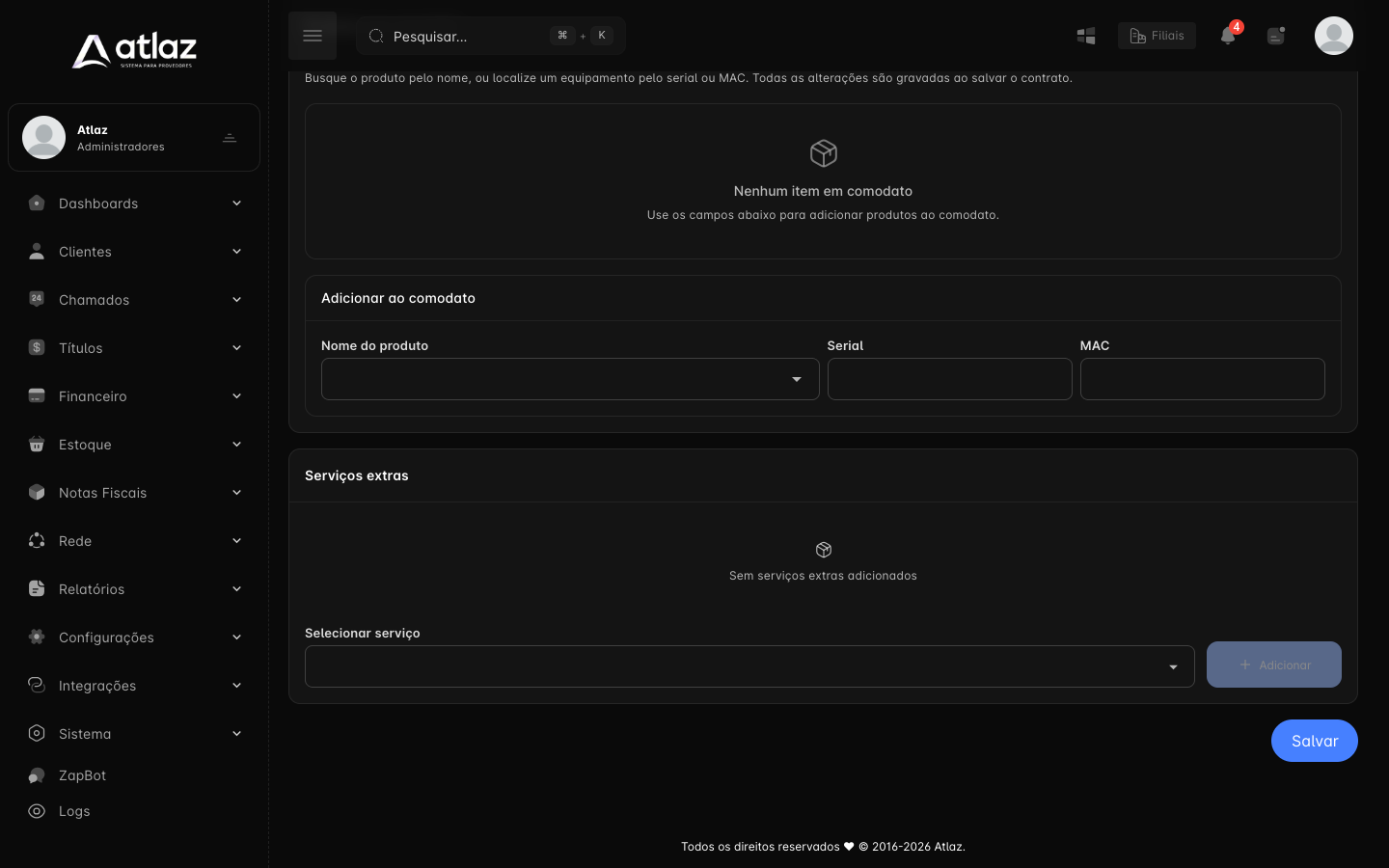Click the Dashboards sidebar icon

click(x=37, y=203)
